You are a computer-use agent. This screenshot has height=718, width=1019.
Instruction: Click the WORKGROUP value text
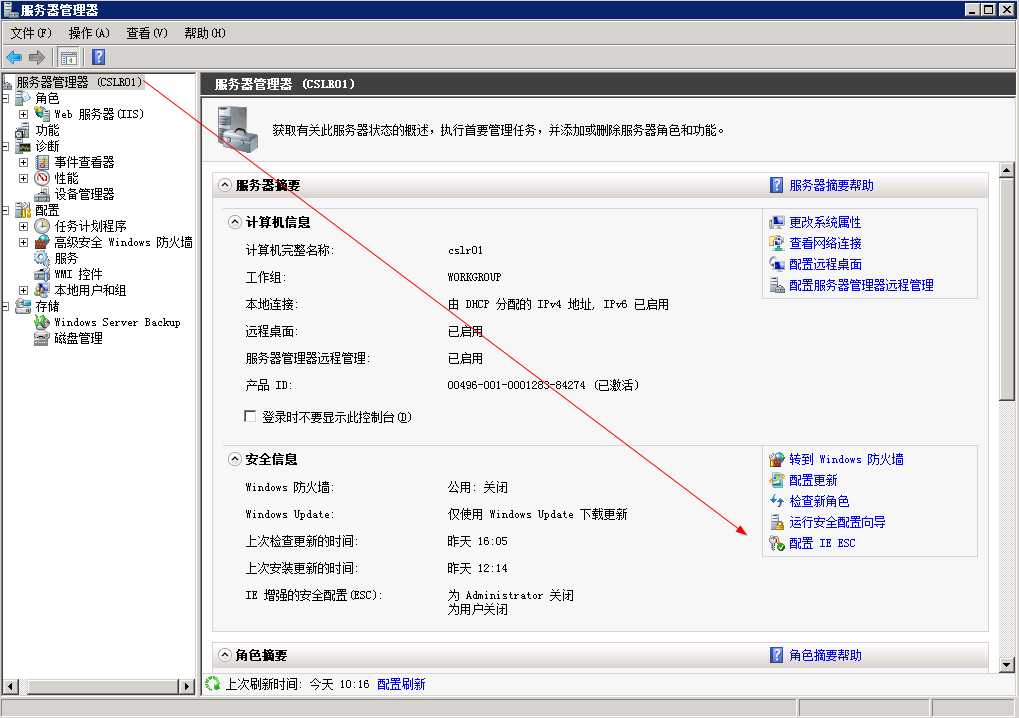[474, 277]
